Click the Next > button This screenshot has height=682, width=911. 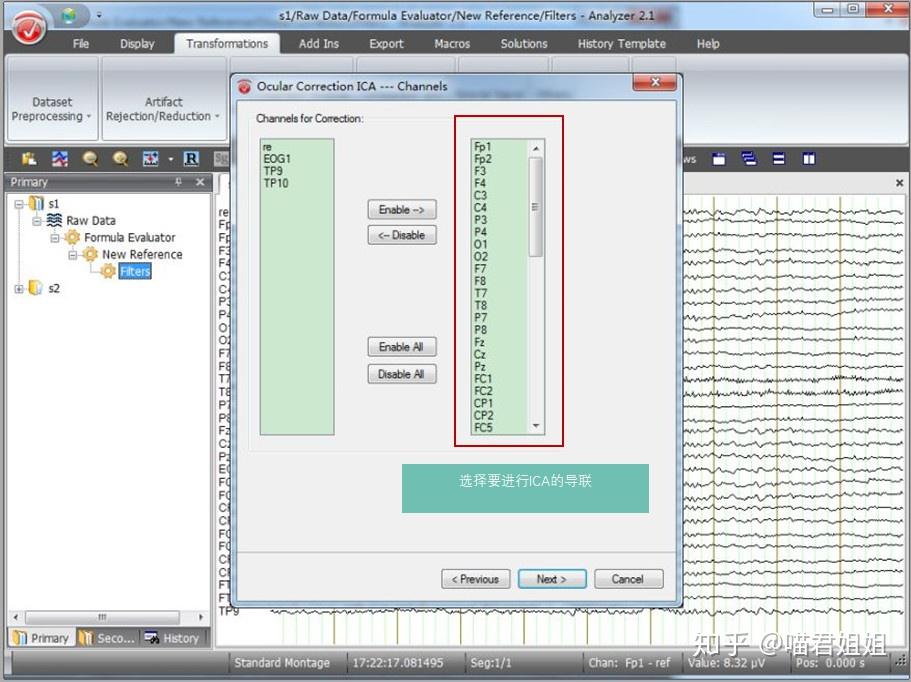(552, 579)
